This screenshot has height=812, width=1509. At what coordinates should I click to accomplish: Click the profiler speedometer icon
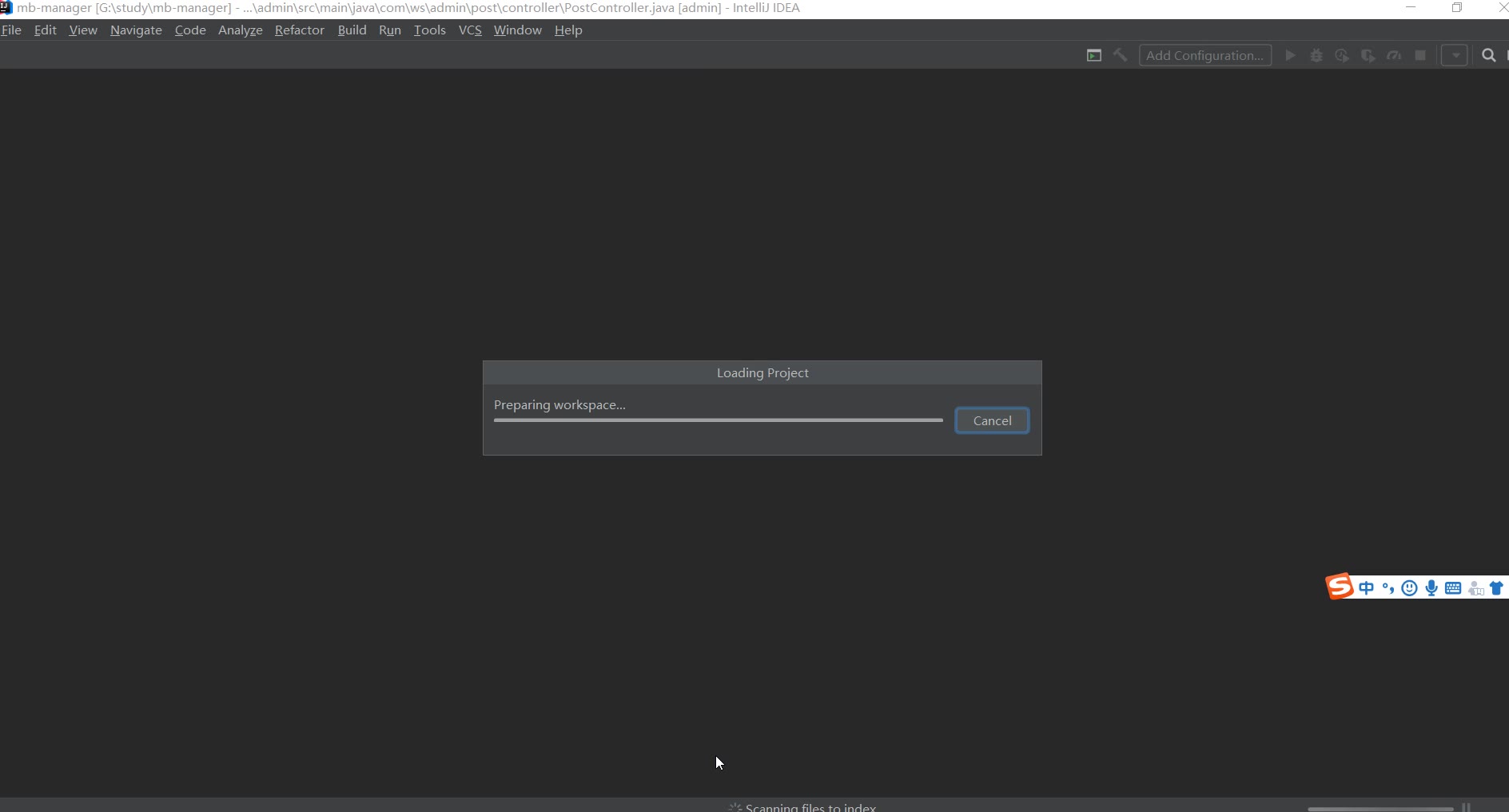(x=1394, y=55)
